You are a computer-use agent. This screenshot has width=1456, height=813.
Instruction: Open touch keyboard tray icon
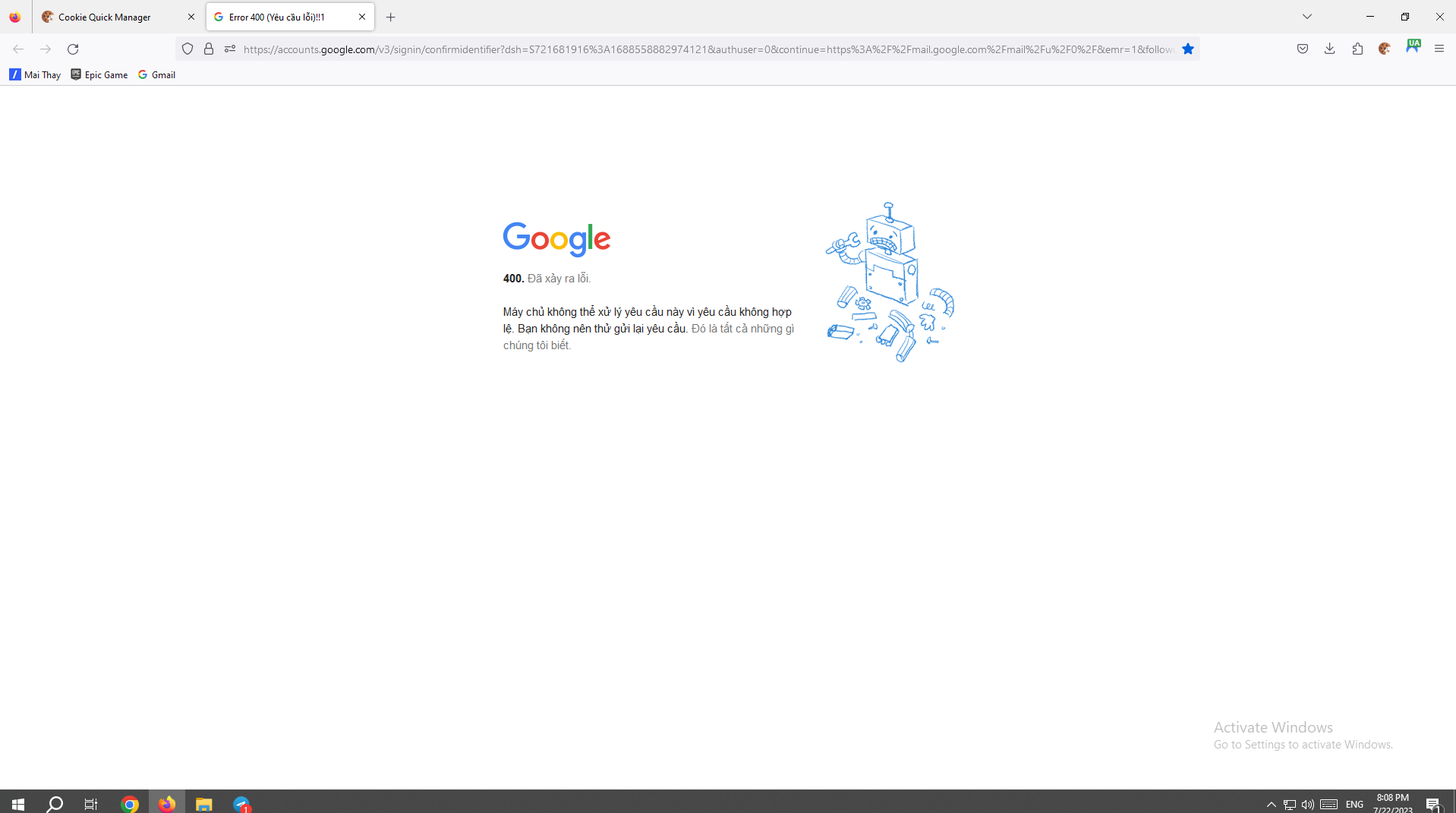1328,805
